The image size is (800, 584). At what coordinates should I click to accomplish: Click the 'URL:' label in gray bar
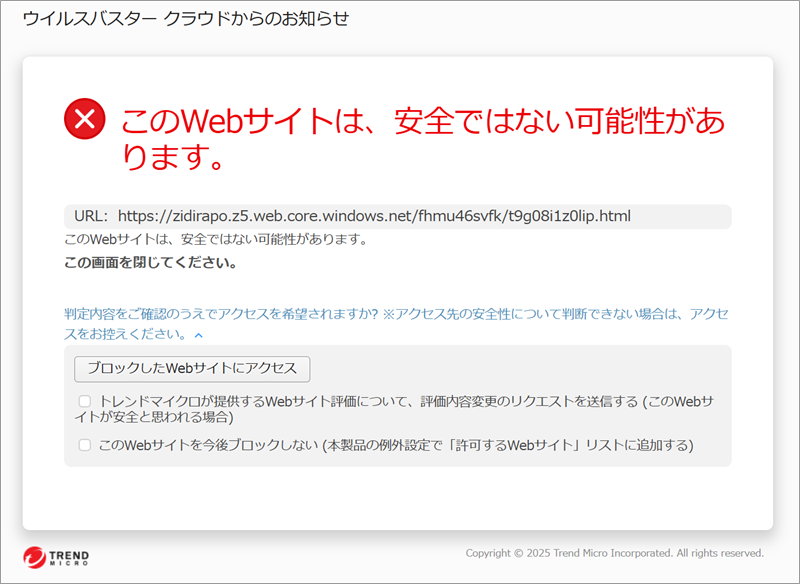[x=91, y=216]
